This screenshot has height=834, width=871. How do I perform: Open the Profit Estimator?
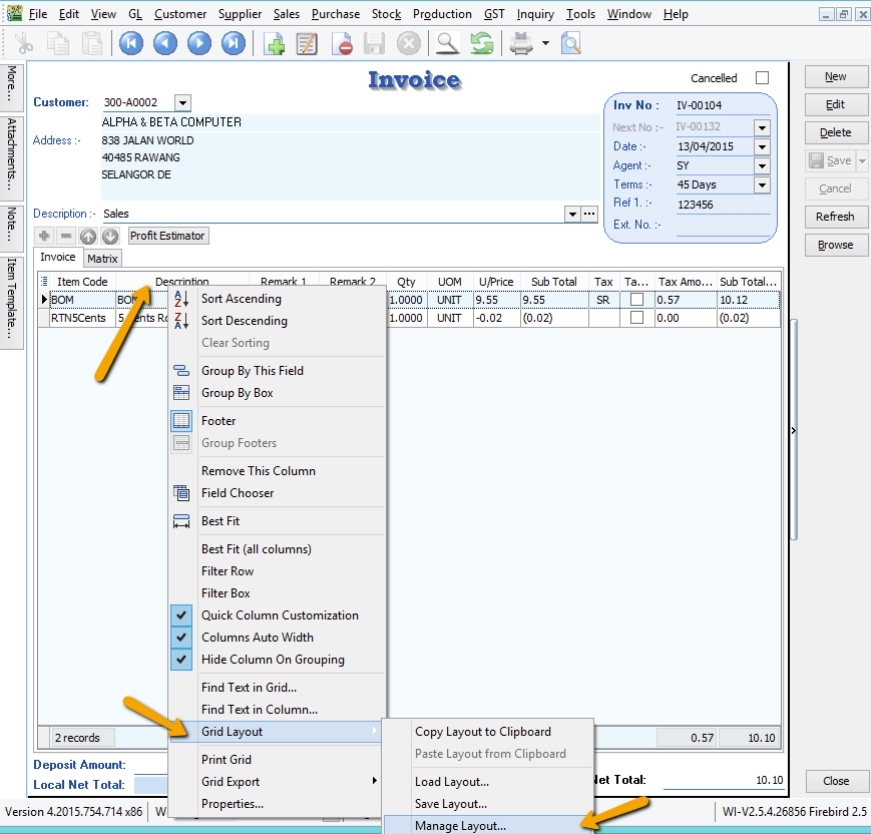(166, 235)
